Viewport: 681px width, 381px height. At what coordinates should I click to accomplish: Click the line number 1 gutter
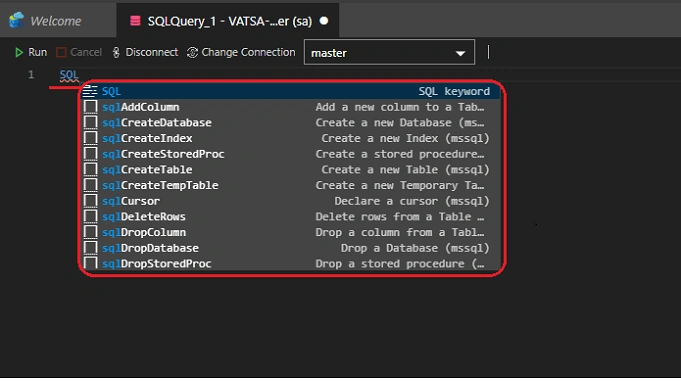coord(31,75)
